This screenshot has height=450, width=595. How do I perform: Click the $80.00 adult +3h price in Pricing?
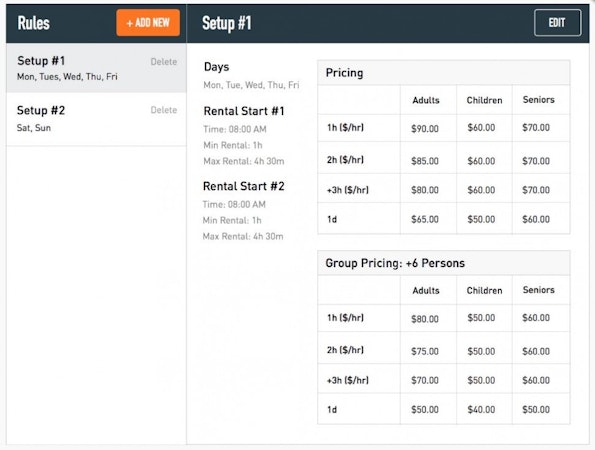pyautogui.click(x=425, y=190)
